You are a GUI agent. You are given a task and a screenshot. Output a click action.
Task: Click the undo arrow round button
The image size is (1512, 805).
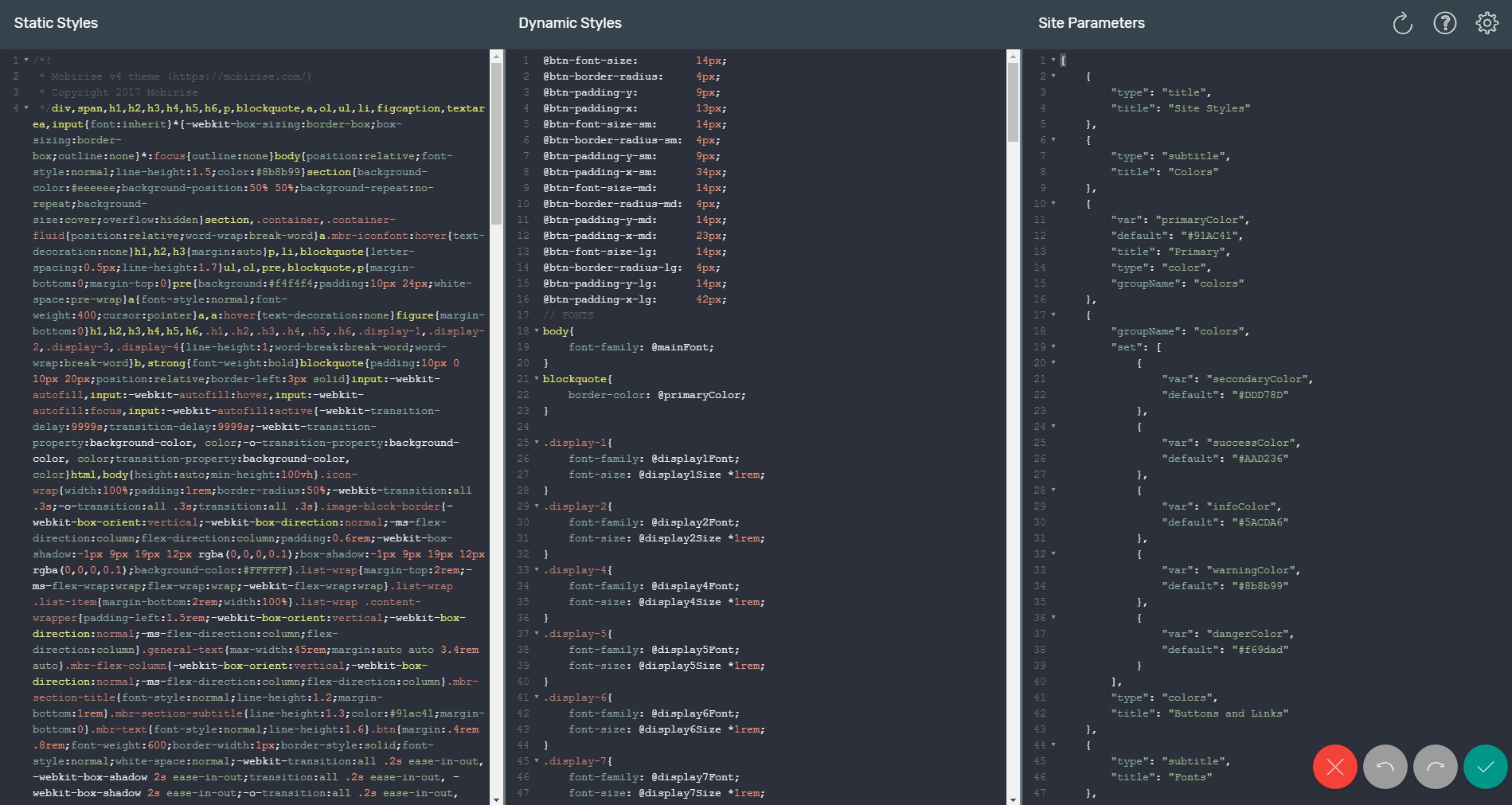(x=1385, y=767)
